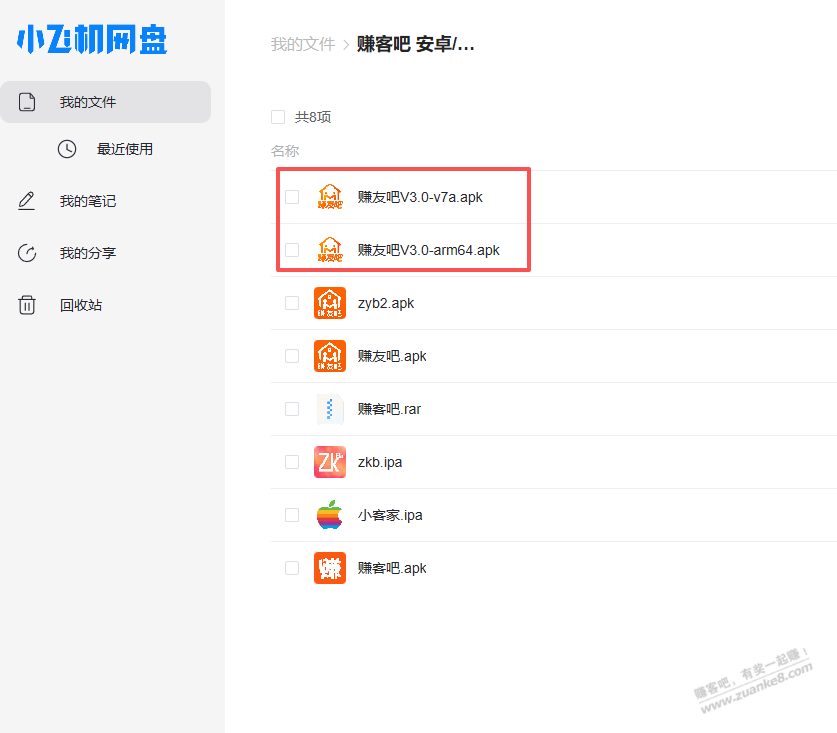Click the 小飞机网盘 logo
Viewport: 837px width, 733px height.
tap(92, 39)
